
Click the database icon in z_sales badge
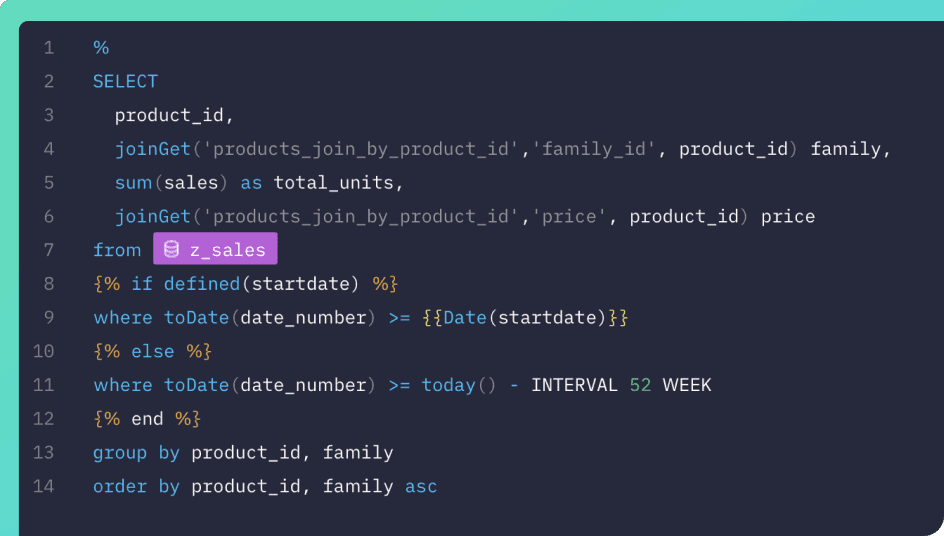click(x=171, y=250)
